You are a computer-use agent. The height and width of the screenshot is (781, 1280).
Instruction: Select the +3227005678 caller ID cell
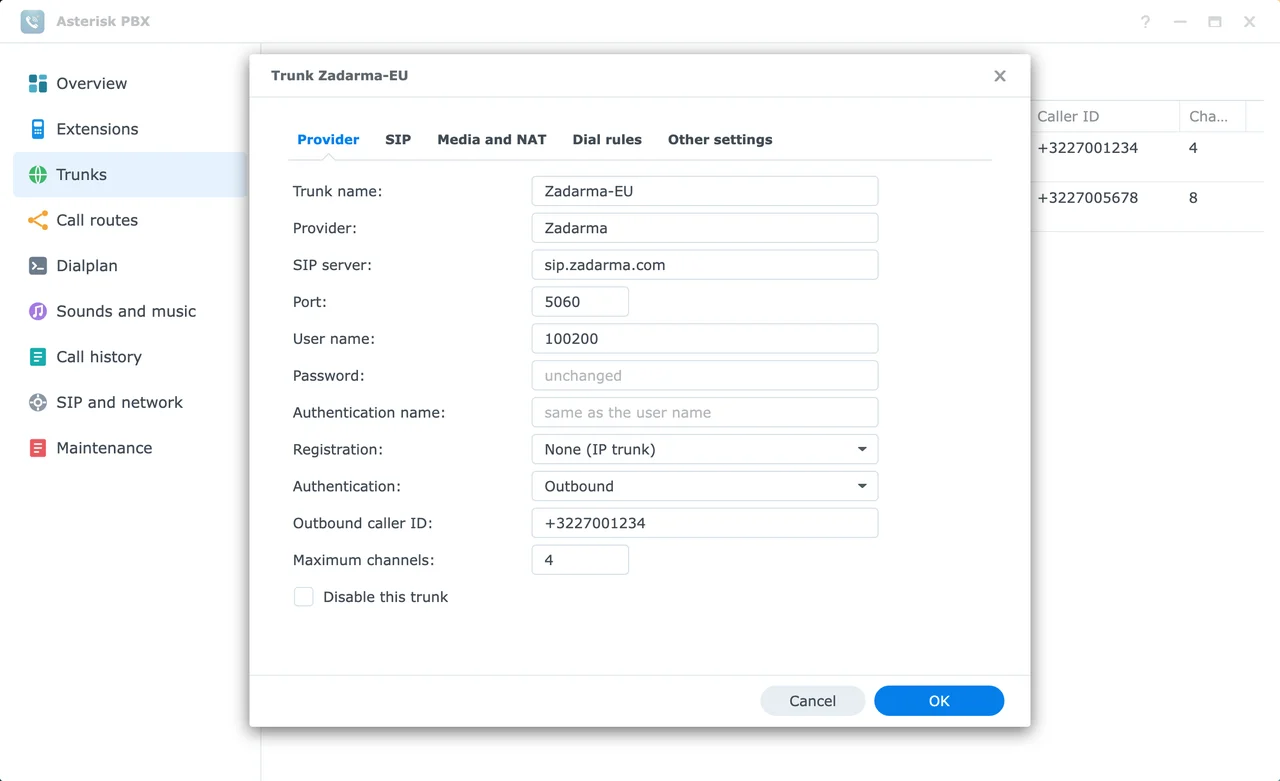[1087, 198]
